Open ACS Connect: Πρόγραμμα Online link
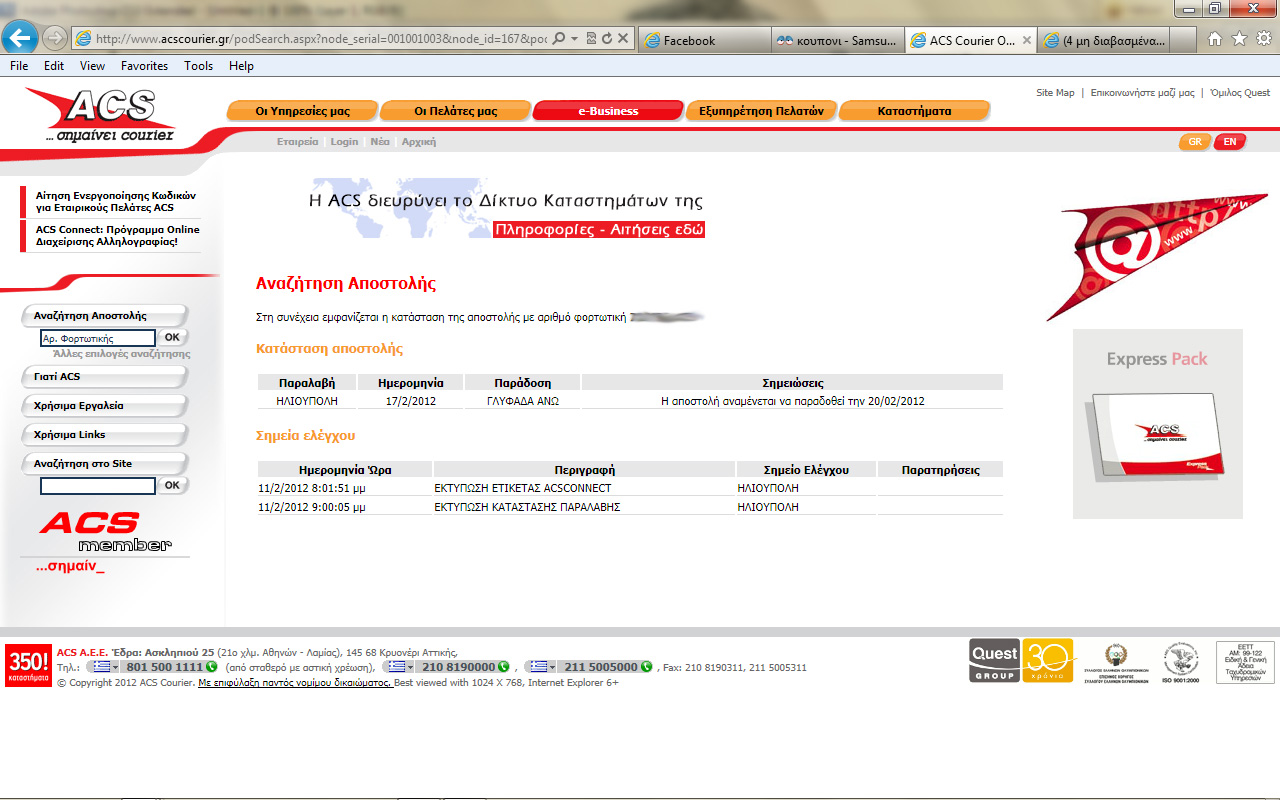Viewport: 1280px width, 800px height. coord(117,236)
